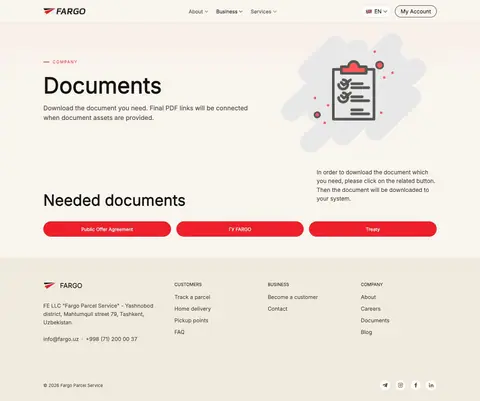Click the BUSINESS footer column heading
Screen dimensions: 480x401
pyautogui.click(x=278, y=284)
